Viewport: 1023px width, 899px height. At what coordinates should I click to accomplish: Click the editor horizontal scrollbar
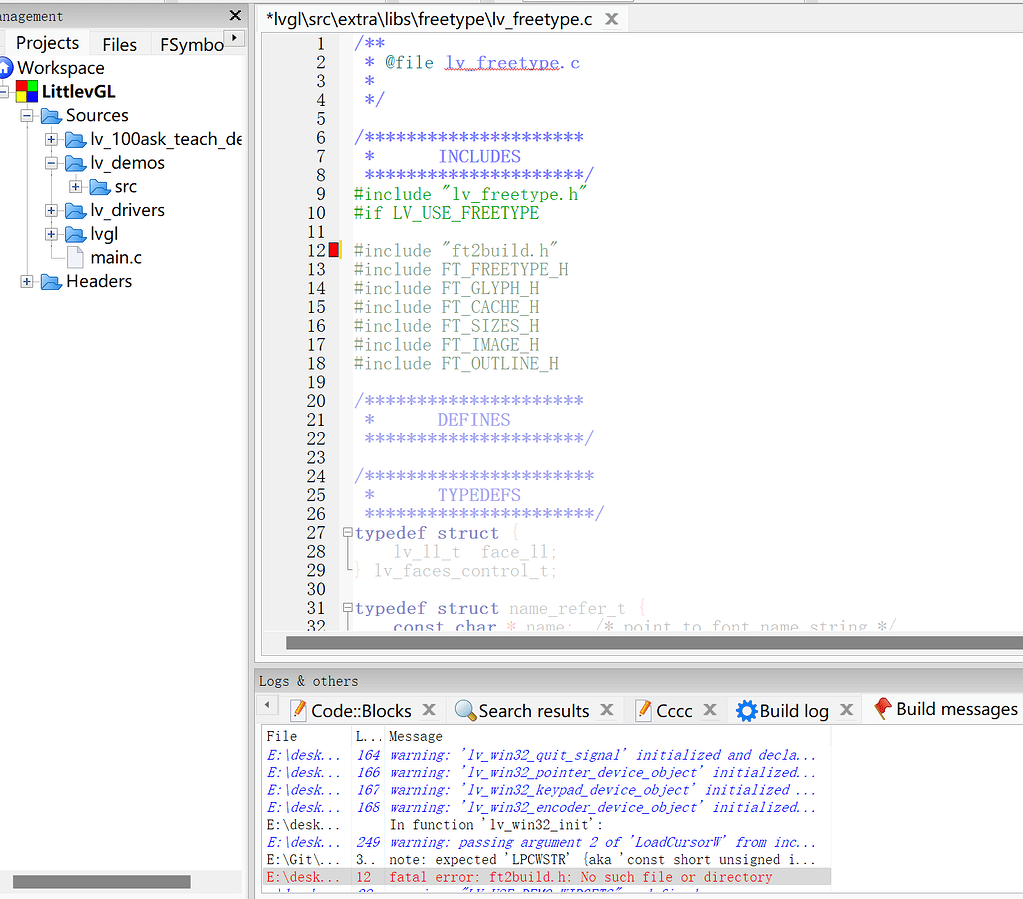(x=654, y=643)
